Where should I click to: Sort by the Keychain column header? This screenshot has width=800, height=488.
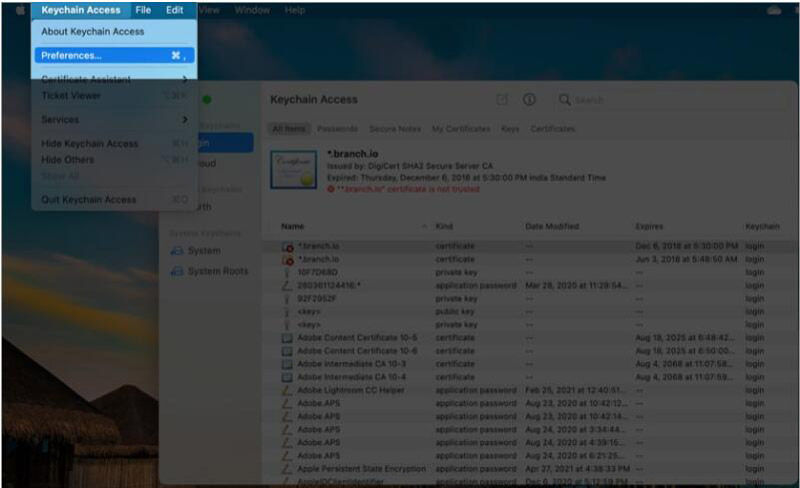coord(762,226)
